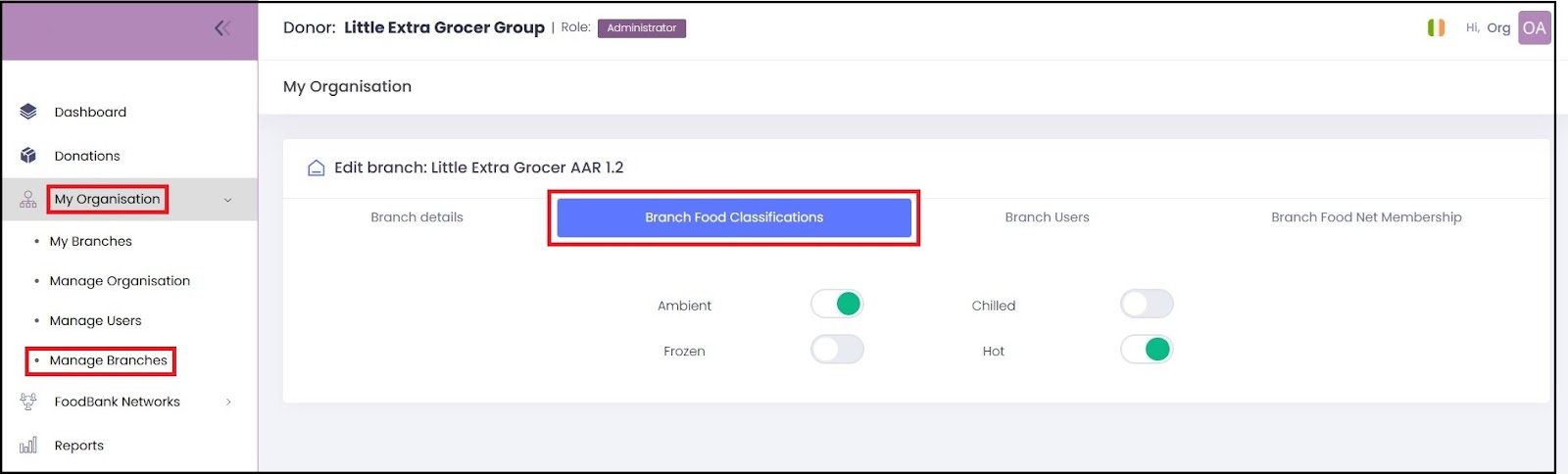Image resolution: width=1568 pixels, height=474 pixels.
Task: Click the Reports bar chart icon
Action: tap(28, 446)
